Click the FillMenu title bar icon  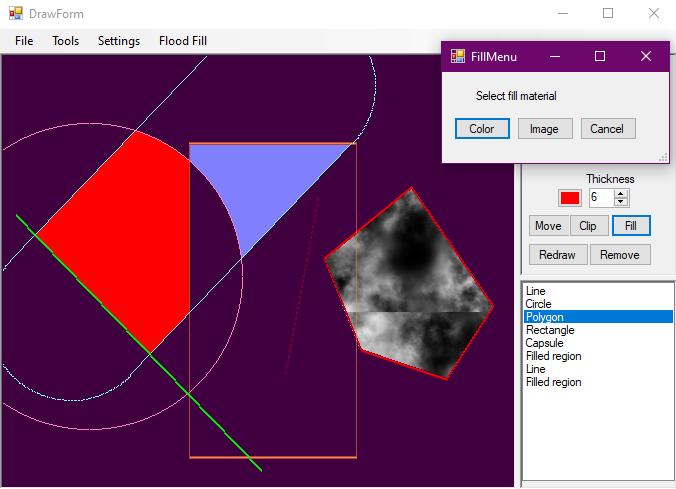pyautogui.click(x=458, y=56)
